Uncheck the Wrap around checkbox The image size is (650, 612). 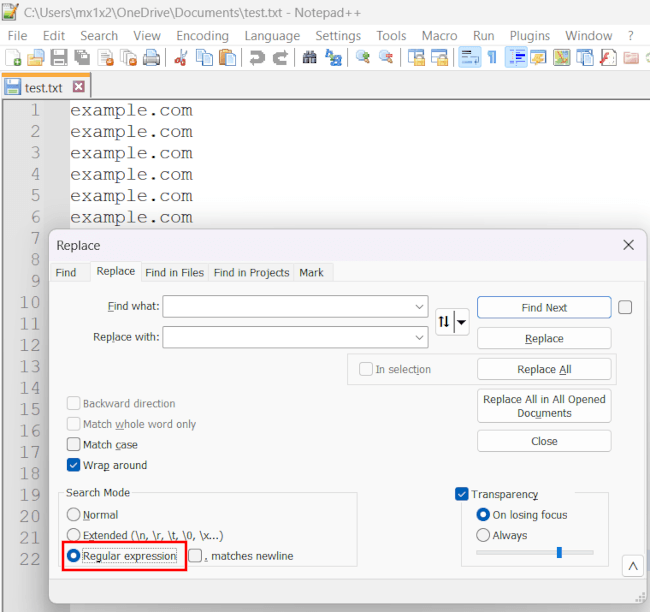pos(73,465)
